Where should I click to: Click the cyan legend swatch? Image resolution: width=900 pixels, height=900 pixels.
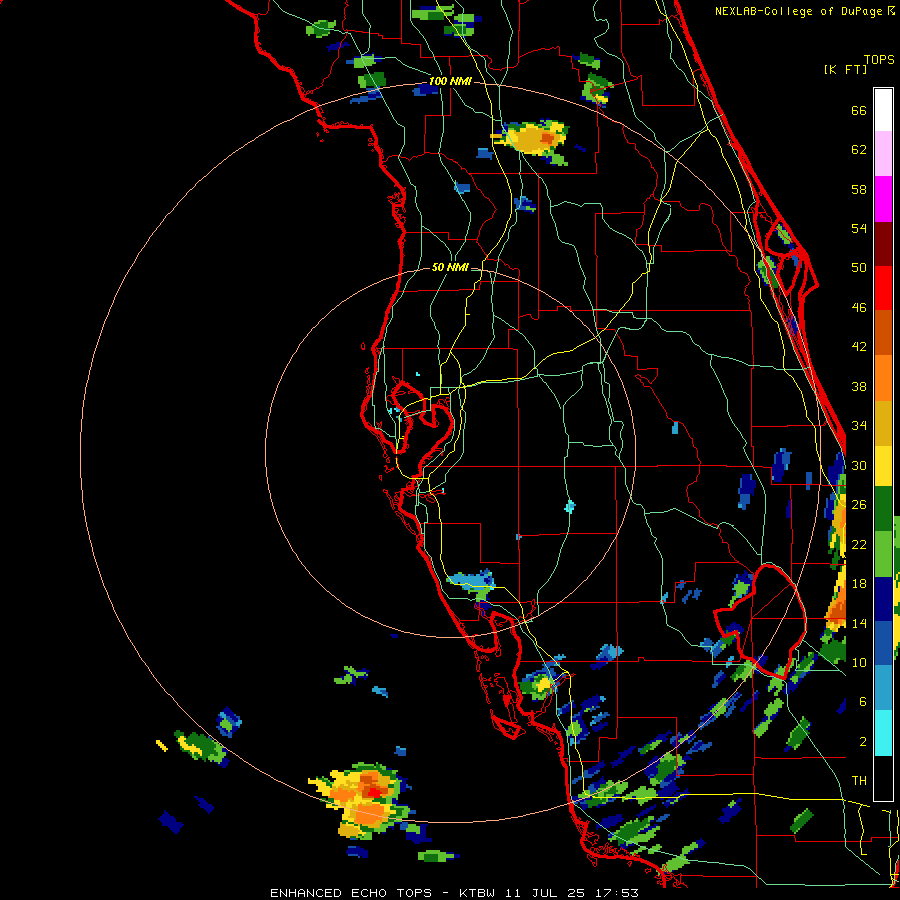click(883, 733)
